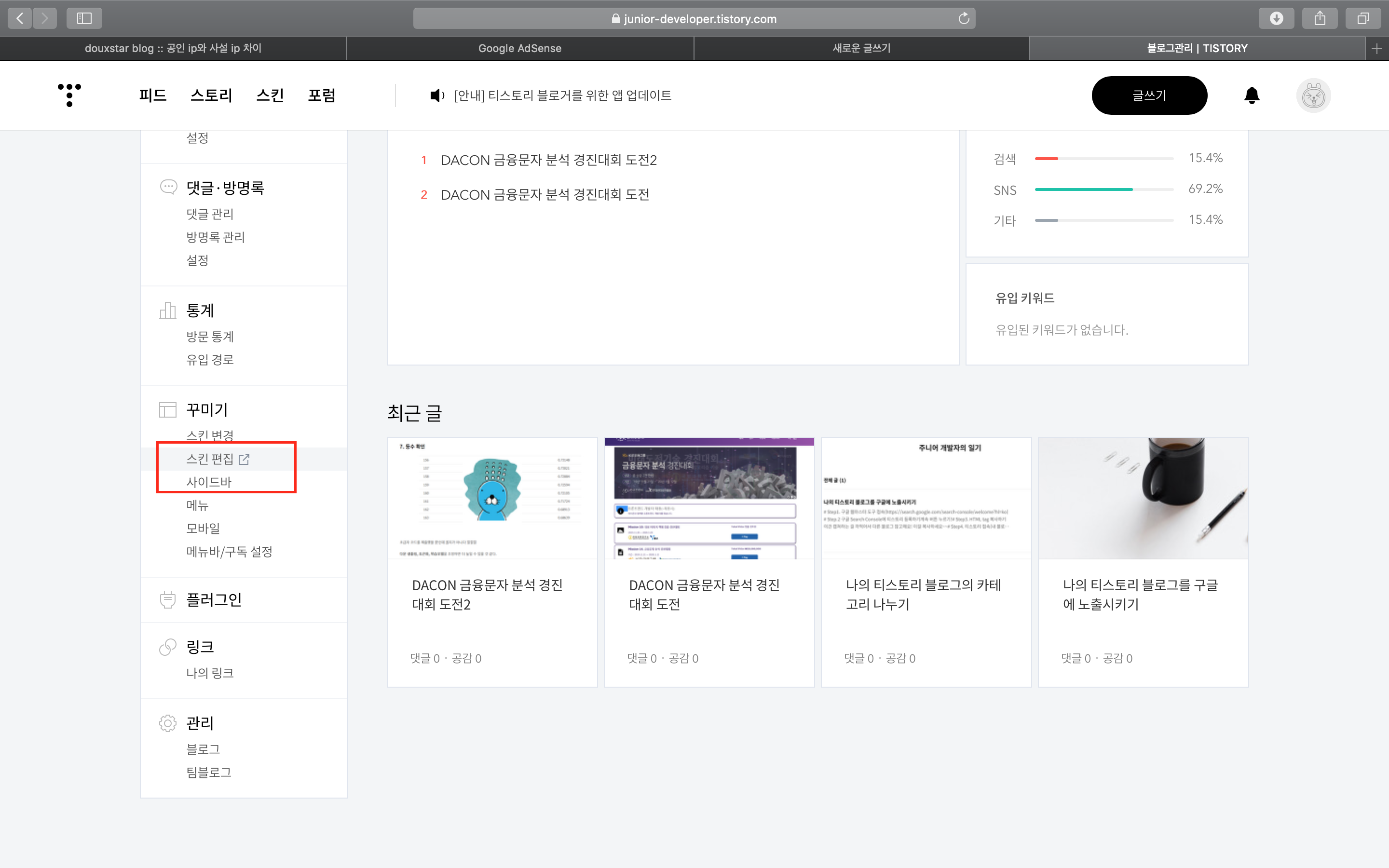
Task: Open the coffee mug post thumbnail
Action: (1143, 498)
